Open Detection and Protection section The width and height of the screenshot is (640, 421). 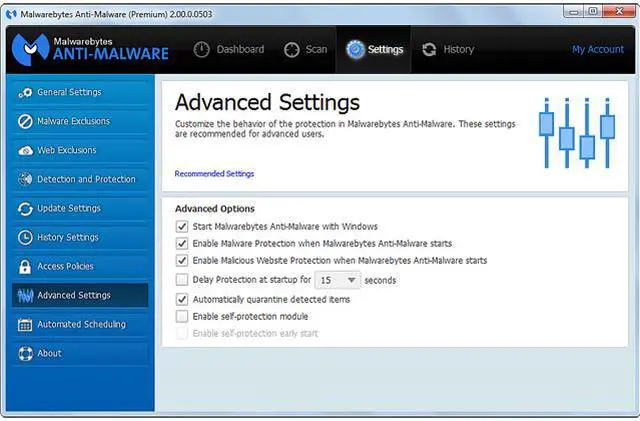[80, 179]
